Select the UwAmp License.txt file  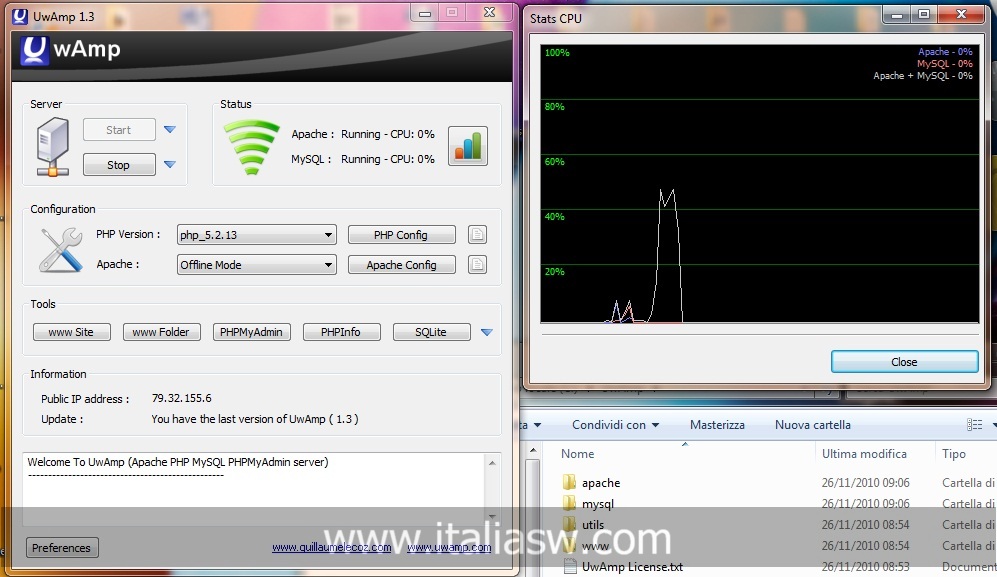click(x=632, y=567)
